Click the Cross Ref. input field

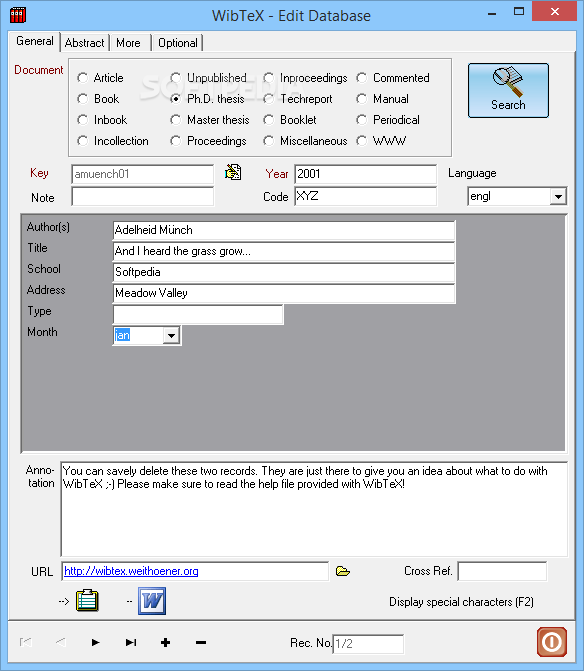(502, 571)
